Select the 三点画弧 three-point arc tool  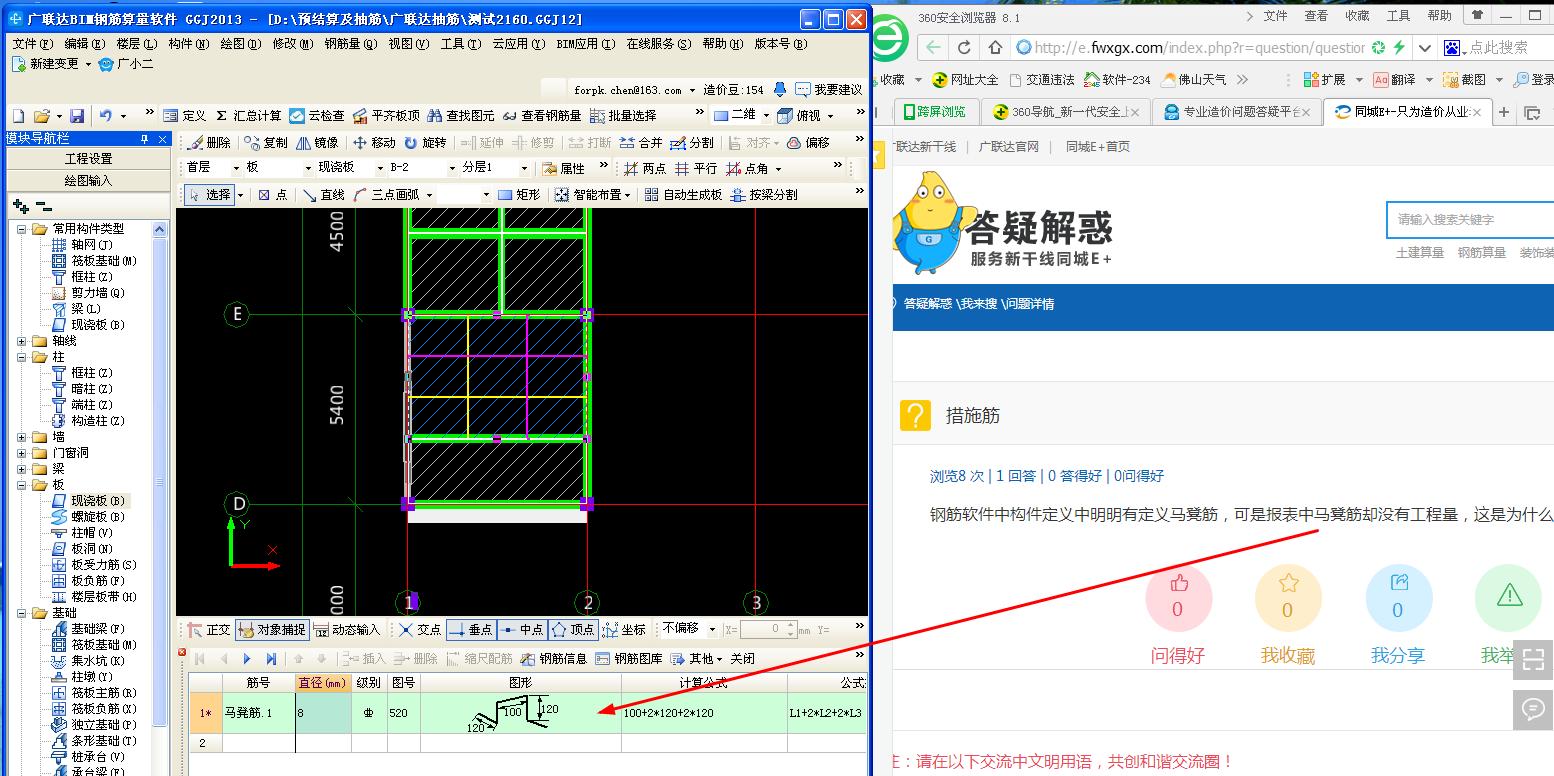point(393,195)
